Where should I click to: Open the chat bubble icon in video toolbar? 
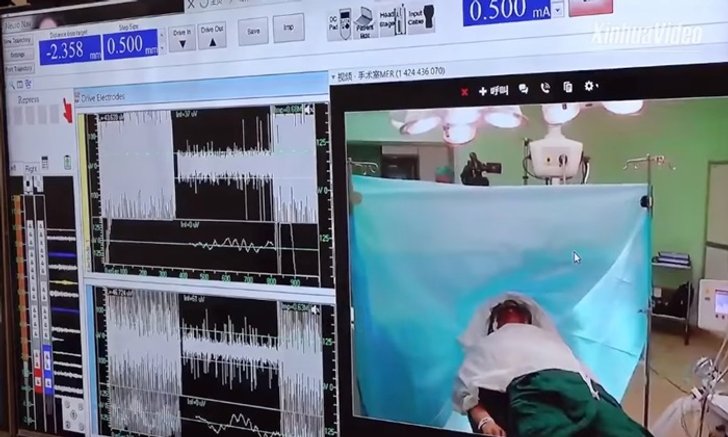coord(524,89)
